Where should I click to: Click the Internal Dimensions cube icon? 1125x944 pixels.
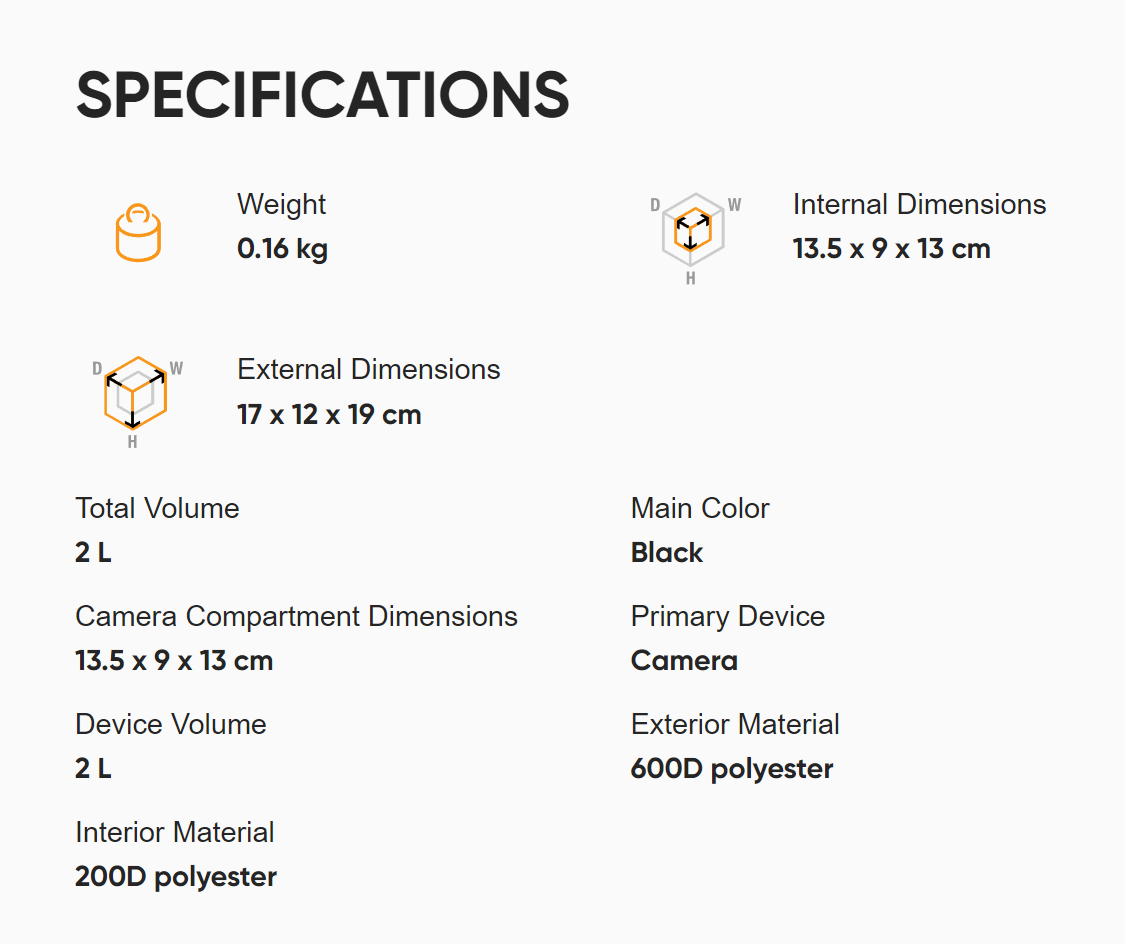tap(693, 234)
